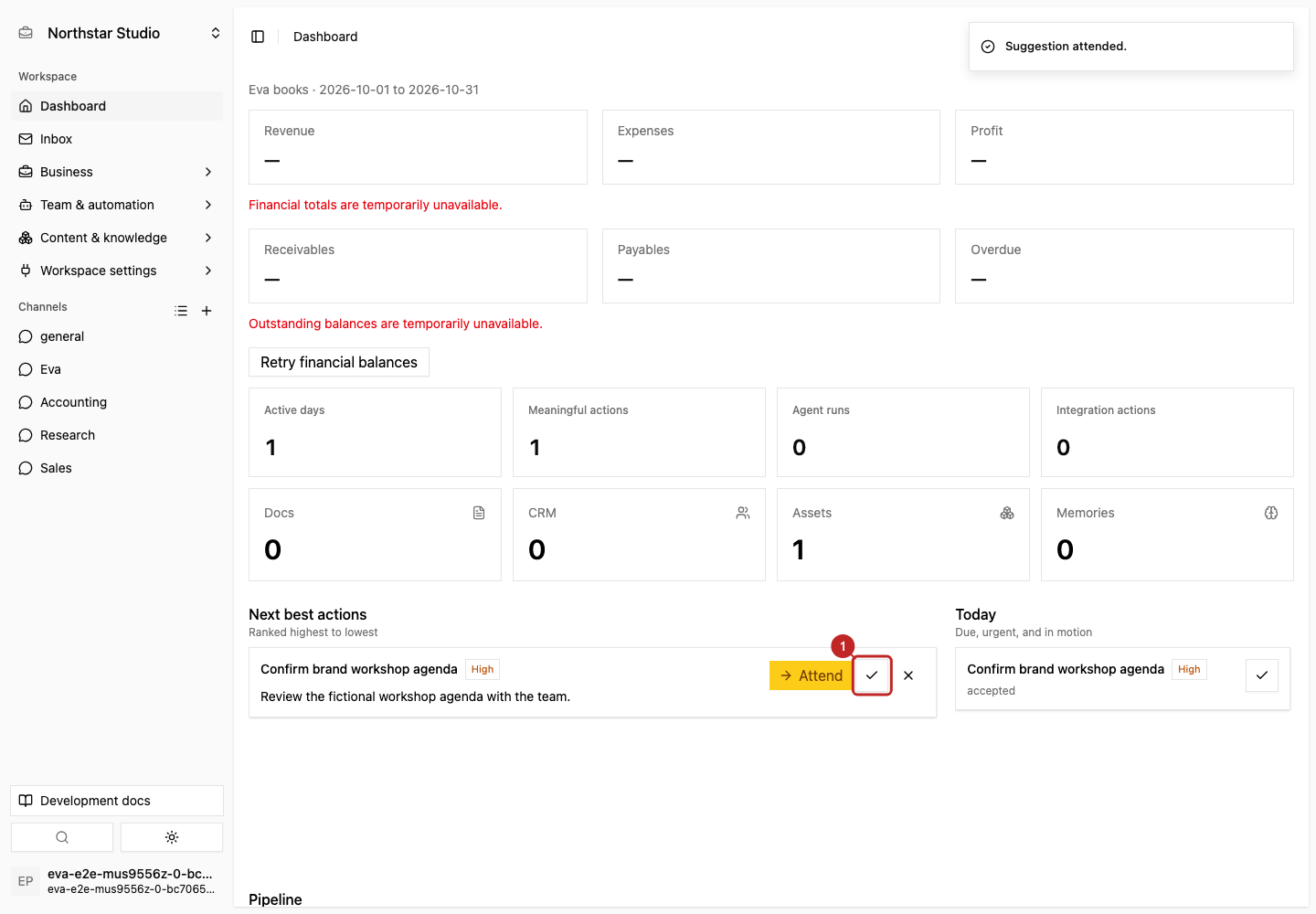Open the Inbox in sidebar
The width and height of the screenshot is (1316, 914).
click(117, 139)
